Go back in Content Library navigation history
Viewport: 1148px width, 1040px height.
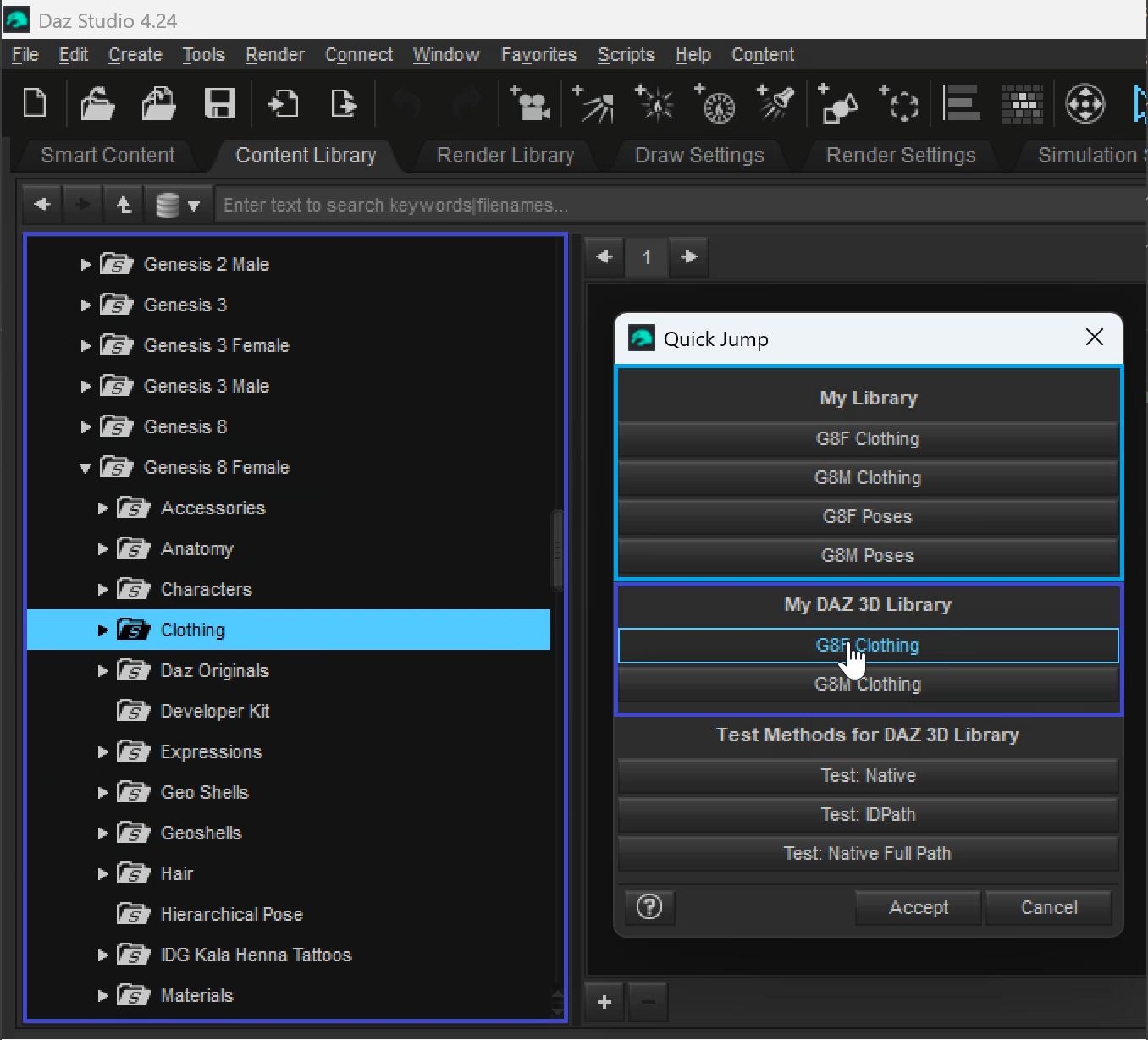point(42,205)
